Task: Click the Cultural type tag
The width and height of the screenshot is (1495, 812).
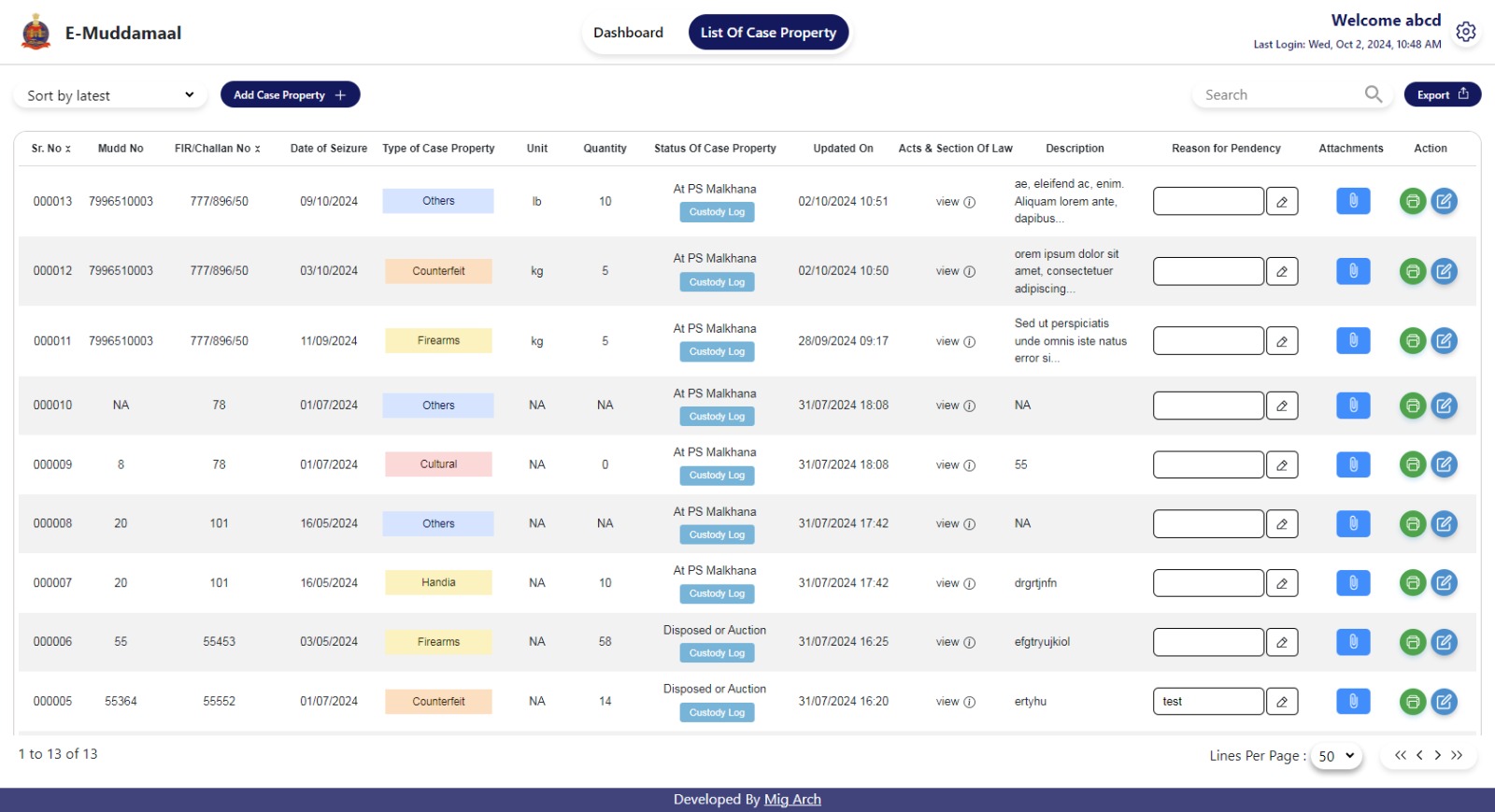Action: [x=438, y=464]
